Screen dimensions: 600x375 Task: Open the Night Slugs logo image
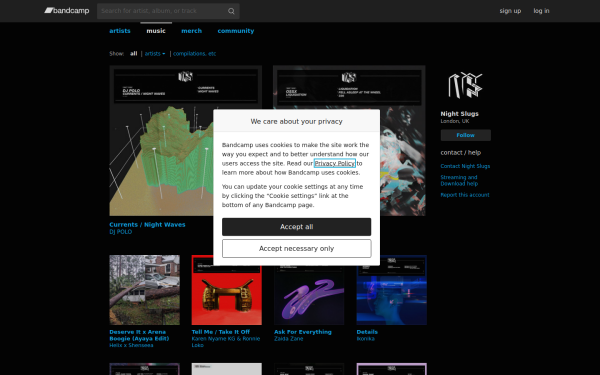[465, 85]
